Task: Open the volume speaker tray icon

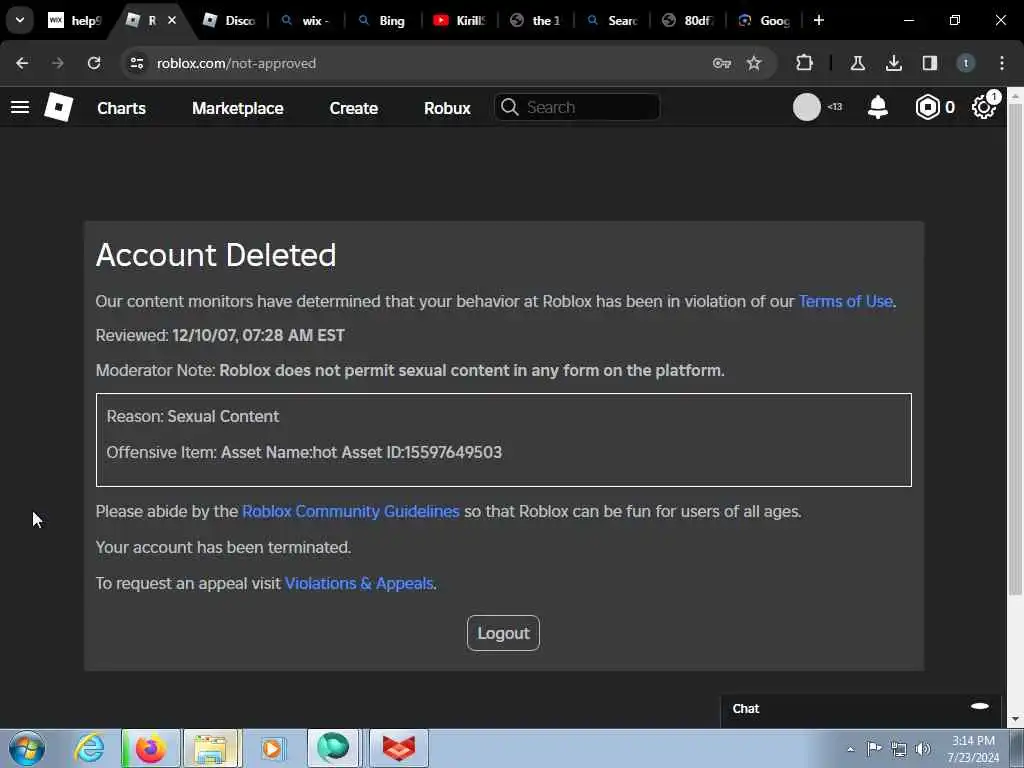Action: (923, 749)
